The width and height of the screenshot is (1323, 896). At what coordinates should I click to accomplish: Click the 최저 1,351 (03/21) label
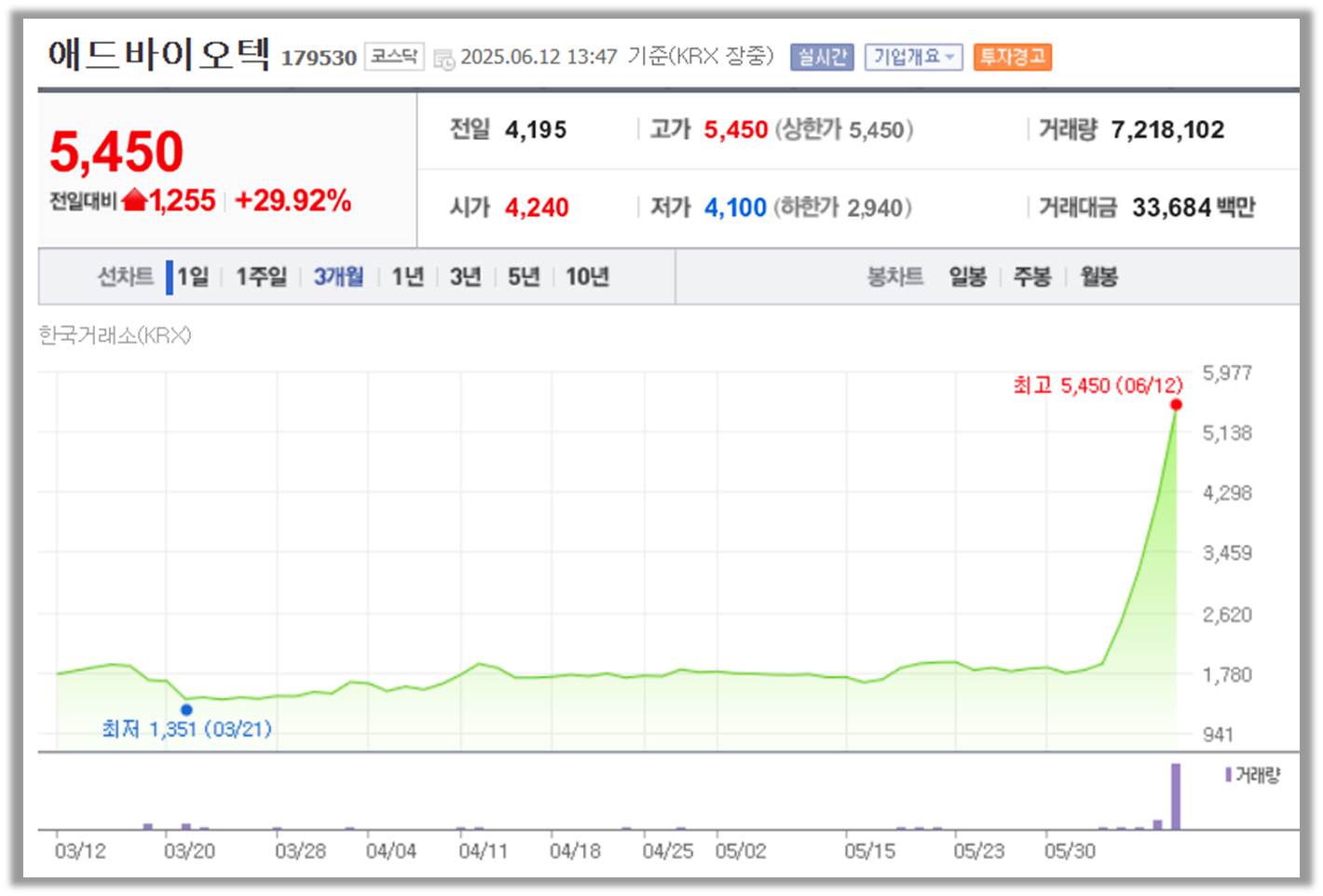(186, 729)
